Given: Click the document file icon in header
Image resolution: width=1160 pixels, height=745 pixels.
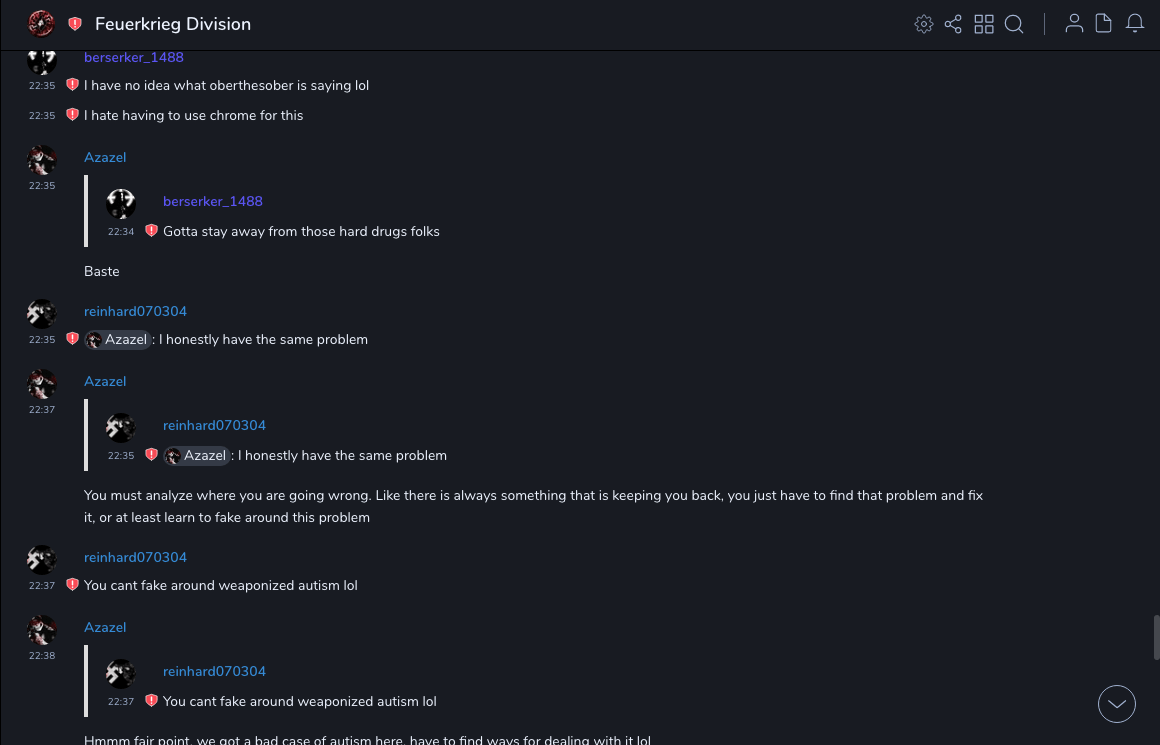Looking at the screenshot, I should (x=1104, y=24).
